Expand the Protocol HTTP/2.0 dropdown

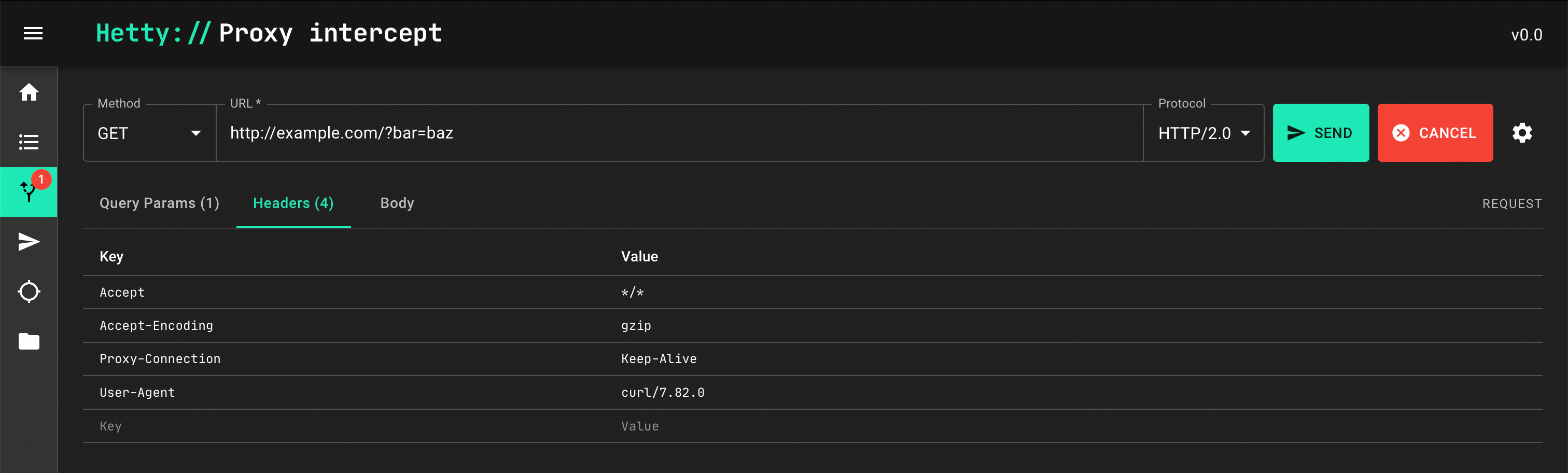[x=1203, y=133]
